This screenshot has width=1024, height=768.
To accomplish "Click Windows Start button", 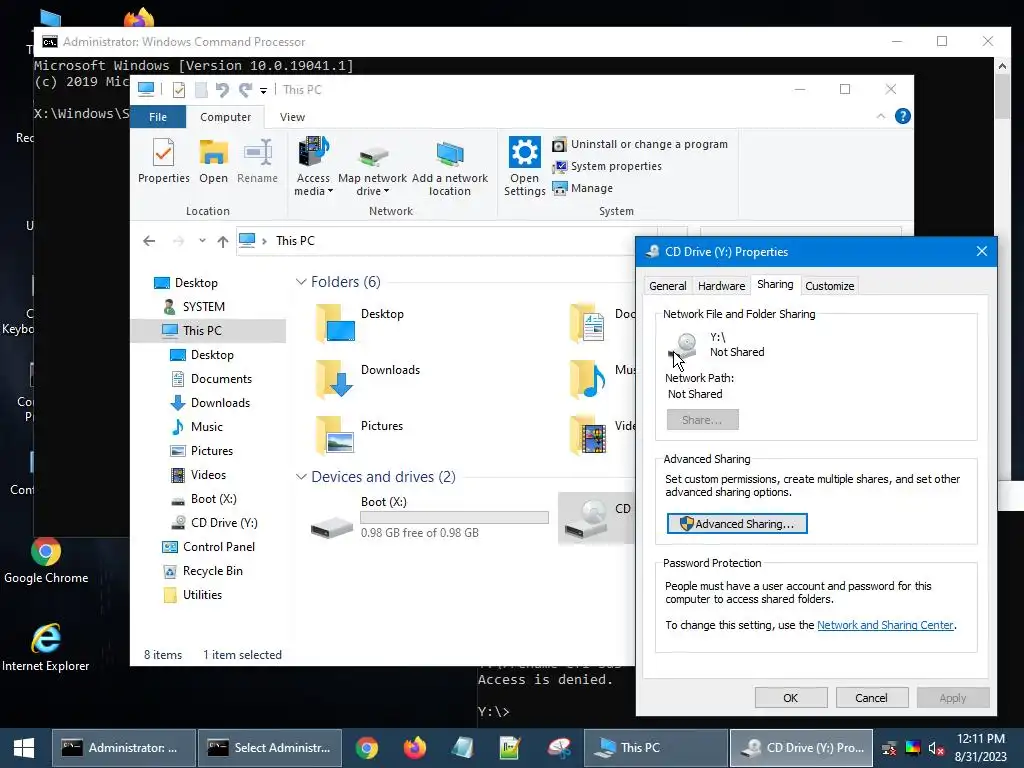I will point(24,748).
